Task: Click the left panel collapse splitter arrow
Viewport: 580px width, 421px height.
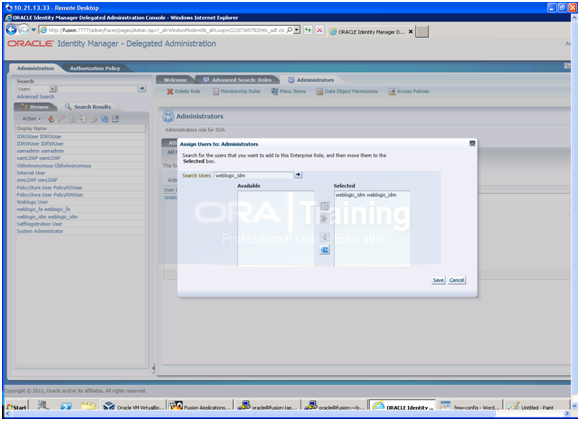Action: (x=154, y=368)
